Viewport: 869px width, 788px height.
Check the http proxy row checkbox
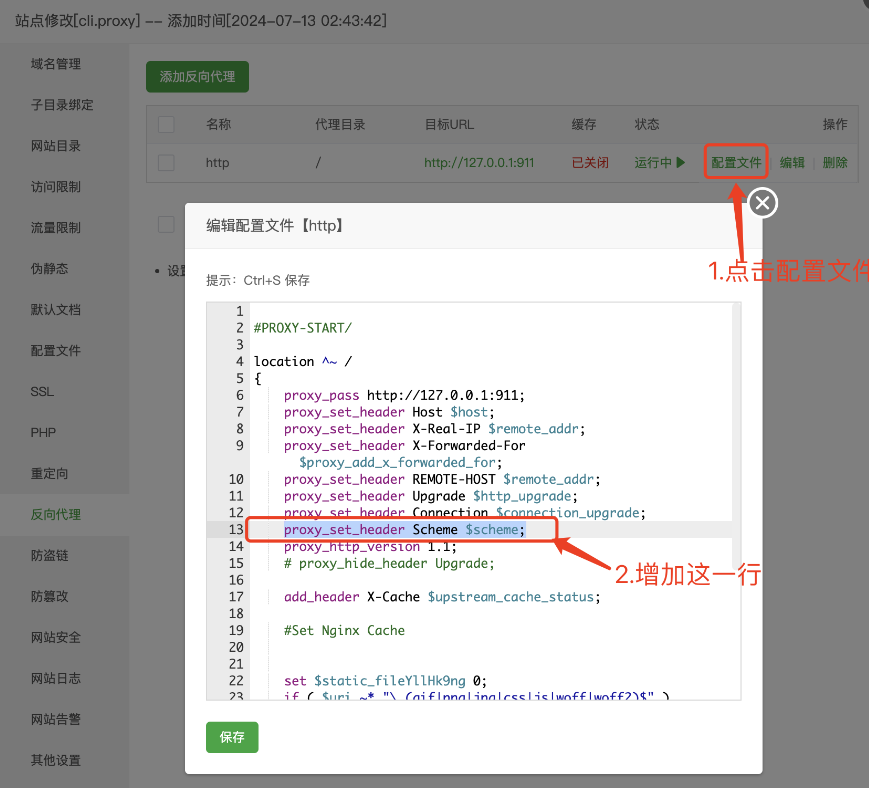pos(166,162)
